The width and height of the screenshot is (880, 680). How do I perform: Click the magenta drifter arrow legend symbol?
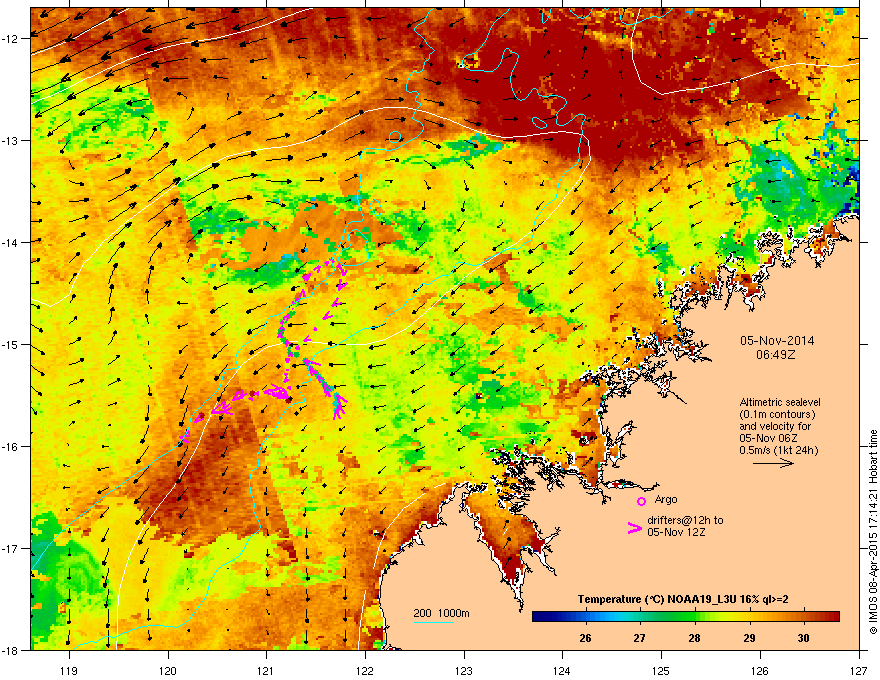[634, 527]
